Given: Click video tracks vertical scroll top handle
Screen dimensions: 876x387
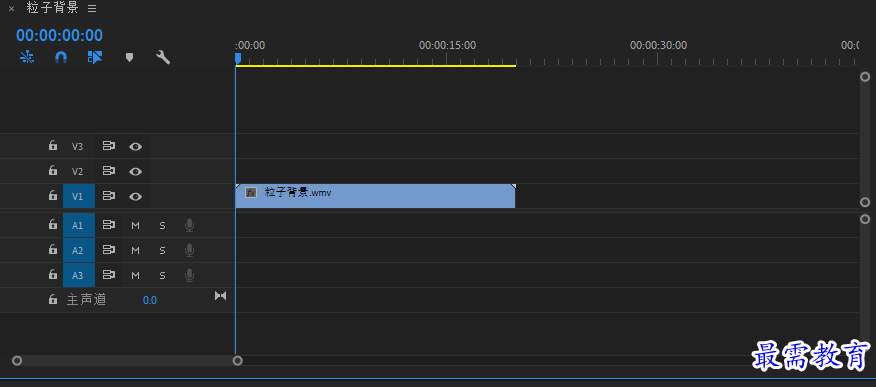Looking at the screenshot, I should click(x=865, y=77).
